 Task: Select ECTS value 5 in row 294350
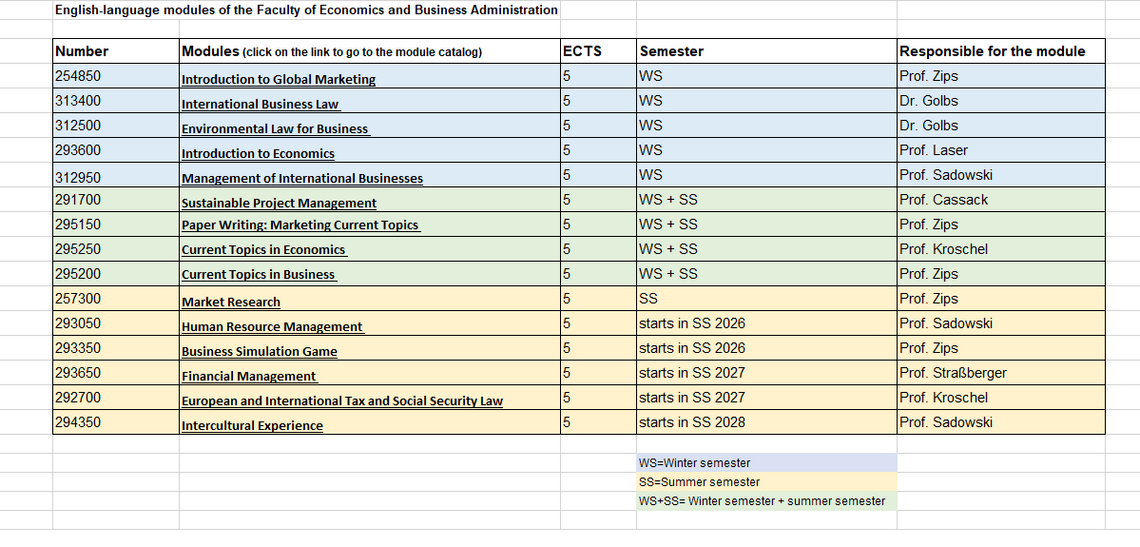click(598, 423)
